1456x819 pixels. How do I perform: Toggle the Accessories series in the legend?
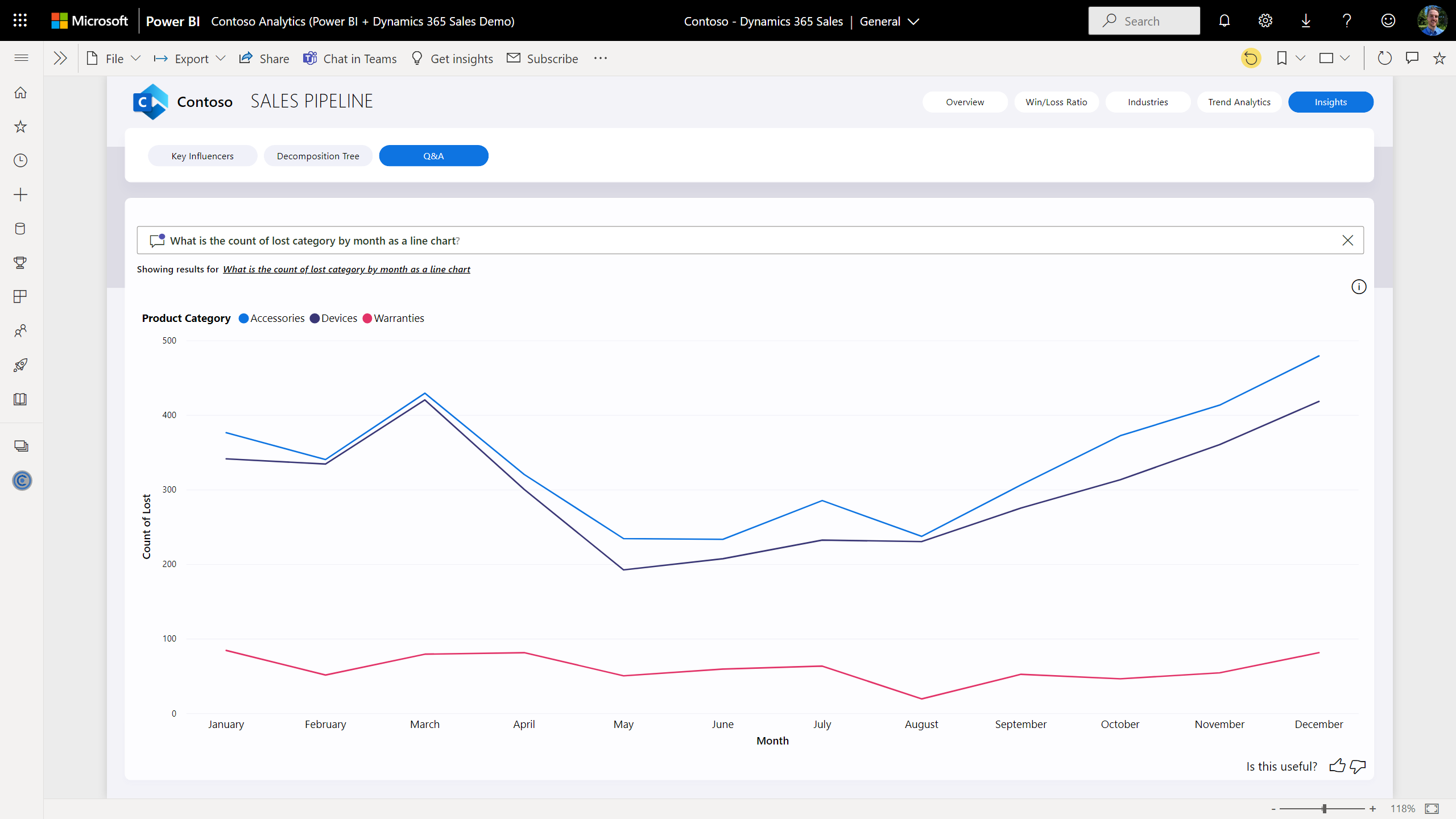pyautogui.click(x=271, y=318)
